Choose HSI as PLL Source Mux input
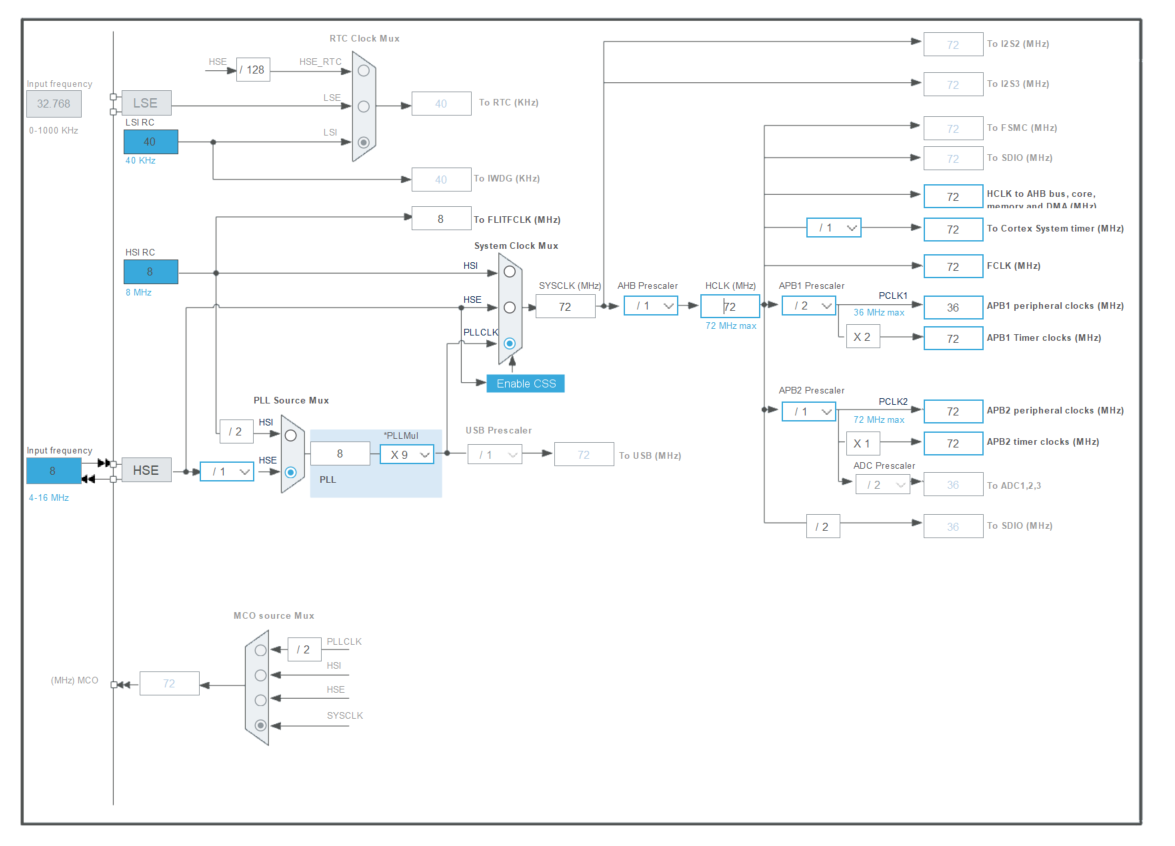1175x846 pixels. pyautogui.click(x=291, y=435)
